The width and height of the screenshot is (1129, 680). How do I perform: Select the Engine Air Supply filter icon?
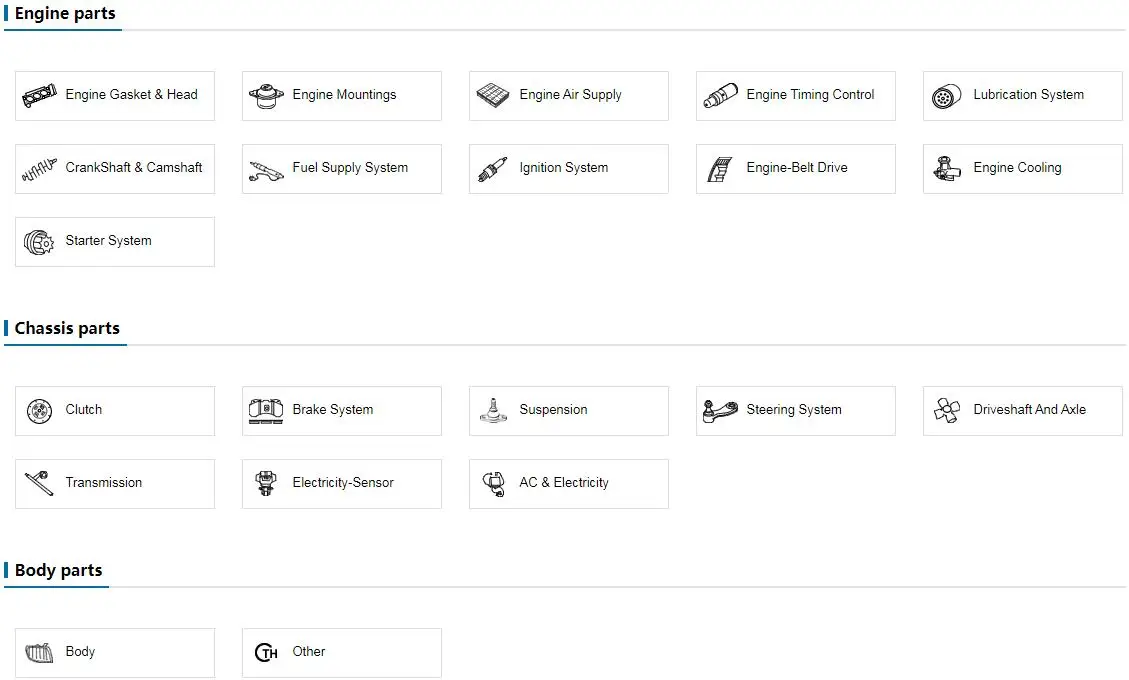(493, 96)
